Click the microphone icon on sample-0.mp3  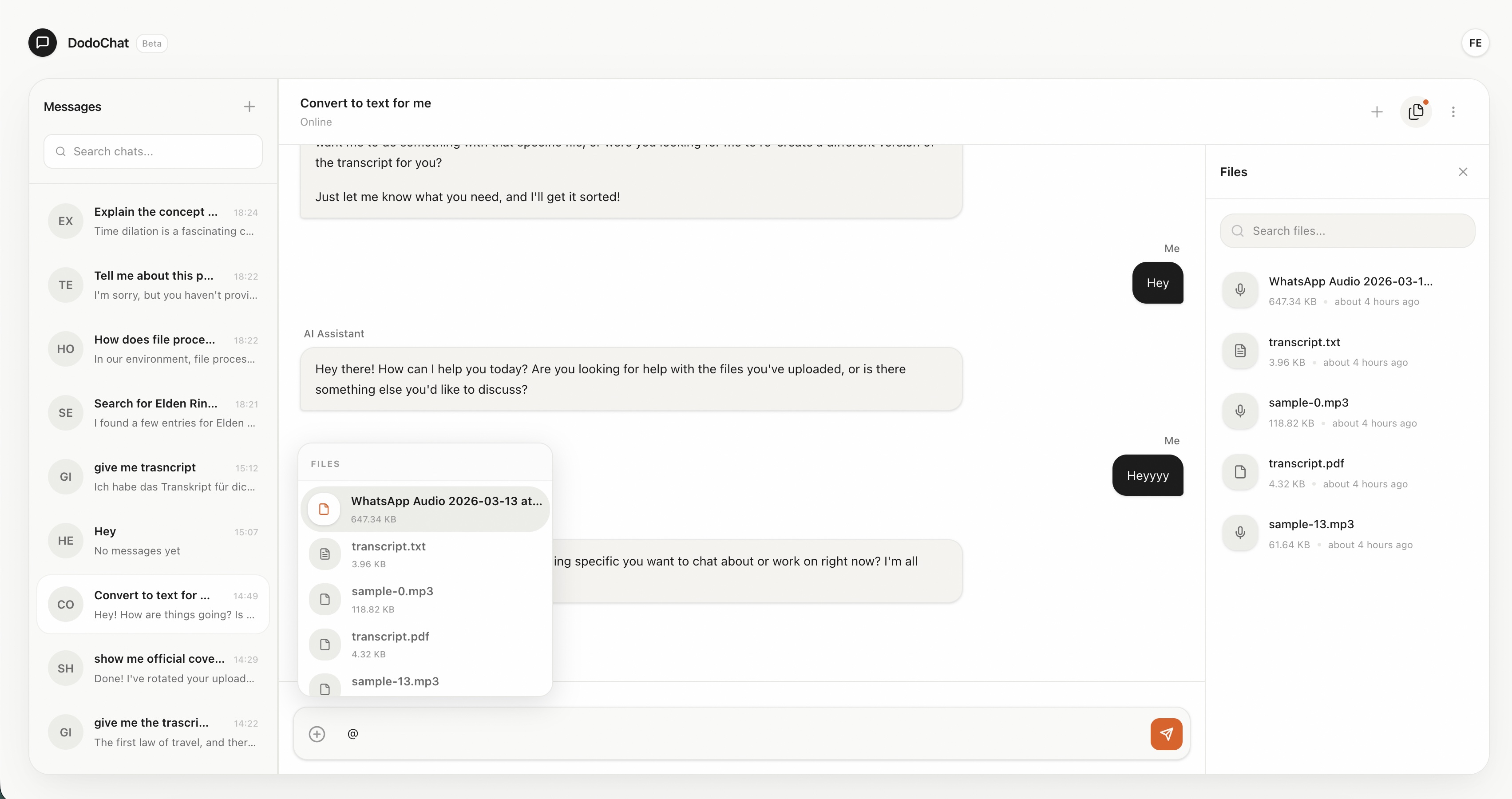[1240, 411]
